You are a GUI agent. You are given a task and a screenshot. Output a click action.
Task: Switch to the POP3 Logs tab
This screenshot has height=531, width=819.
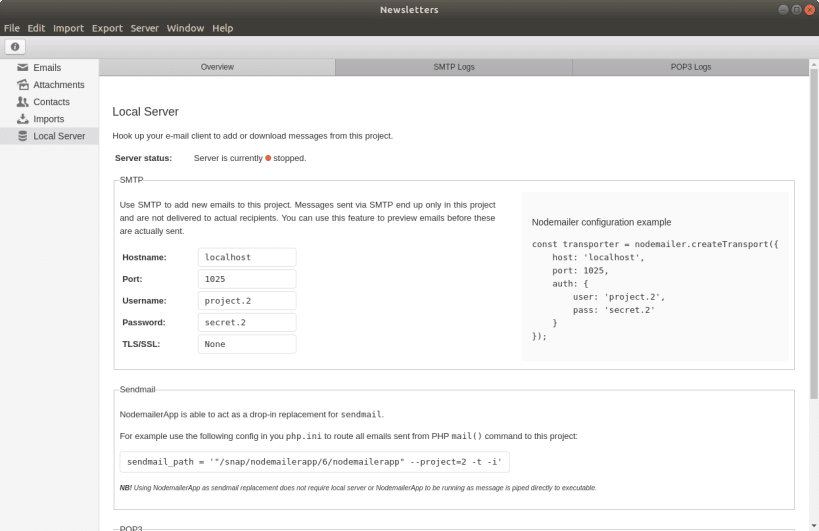click(691, 67)
